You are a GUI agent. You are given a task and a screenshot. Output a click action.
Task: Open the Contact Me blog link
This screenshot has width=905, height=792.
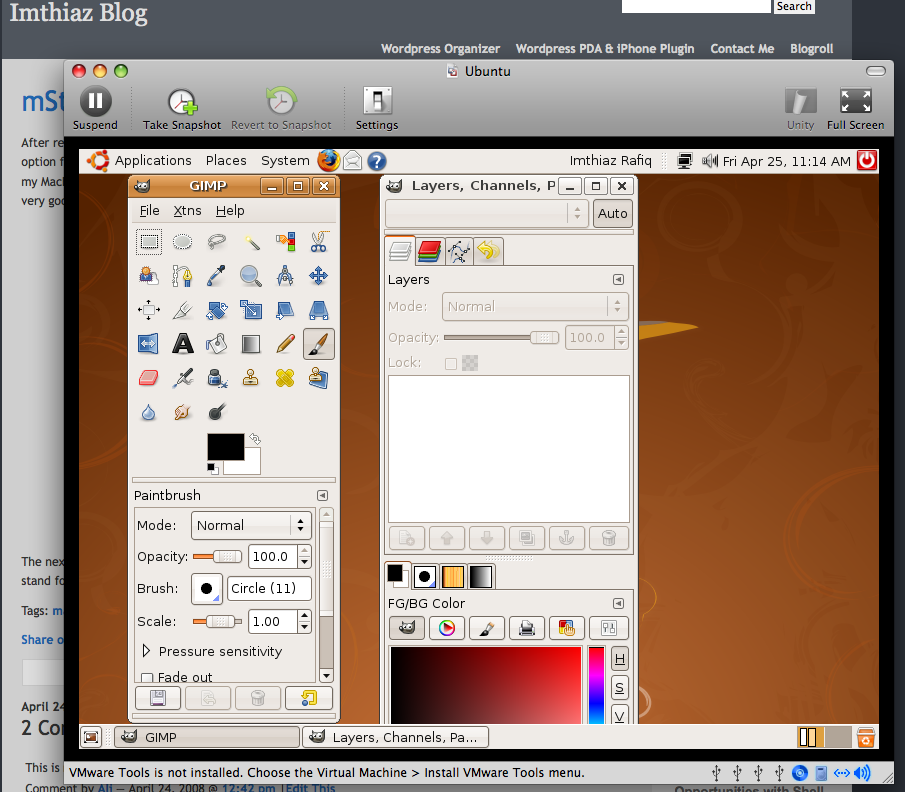(742, 49)
